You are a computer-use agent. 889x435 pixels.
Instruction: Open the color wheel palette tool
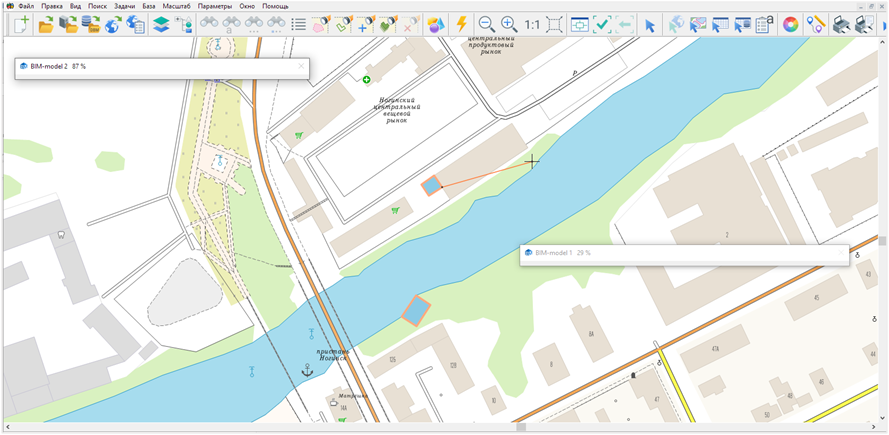point(790,25)
